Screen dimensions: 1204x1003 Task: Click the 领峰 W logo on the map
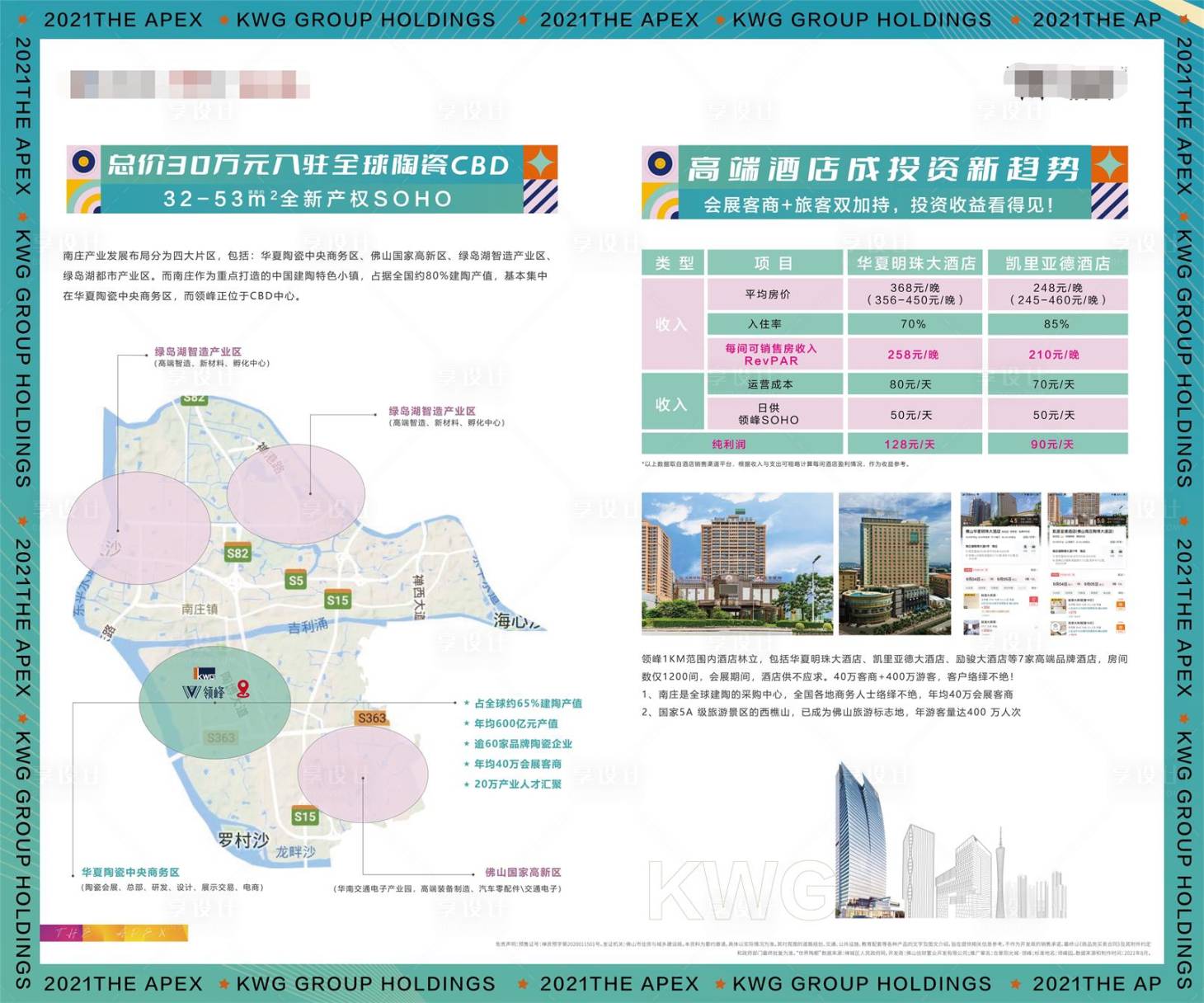(x=203, y=692)
